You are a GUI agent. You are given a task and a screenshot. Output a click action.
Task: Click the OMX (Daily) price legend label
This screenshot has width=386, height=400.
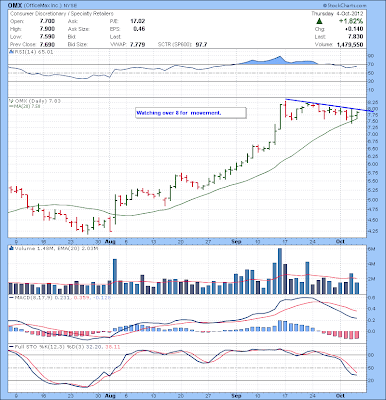point(37,101)
